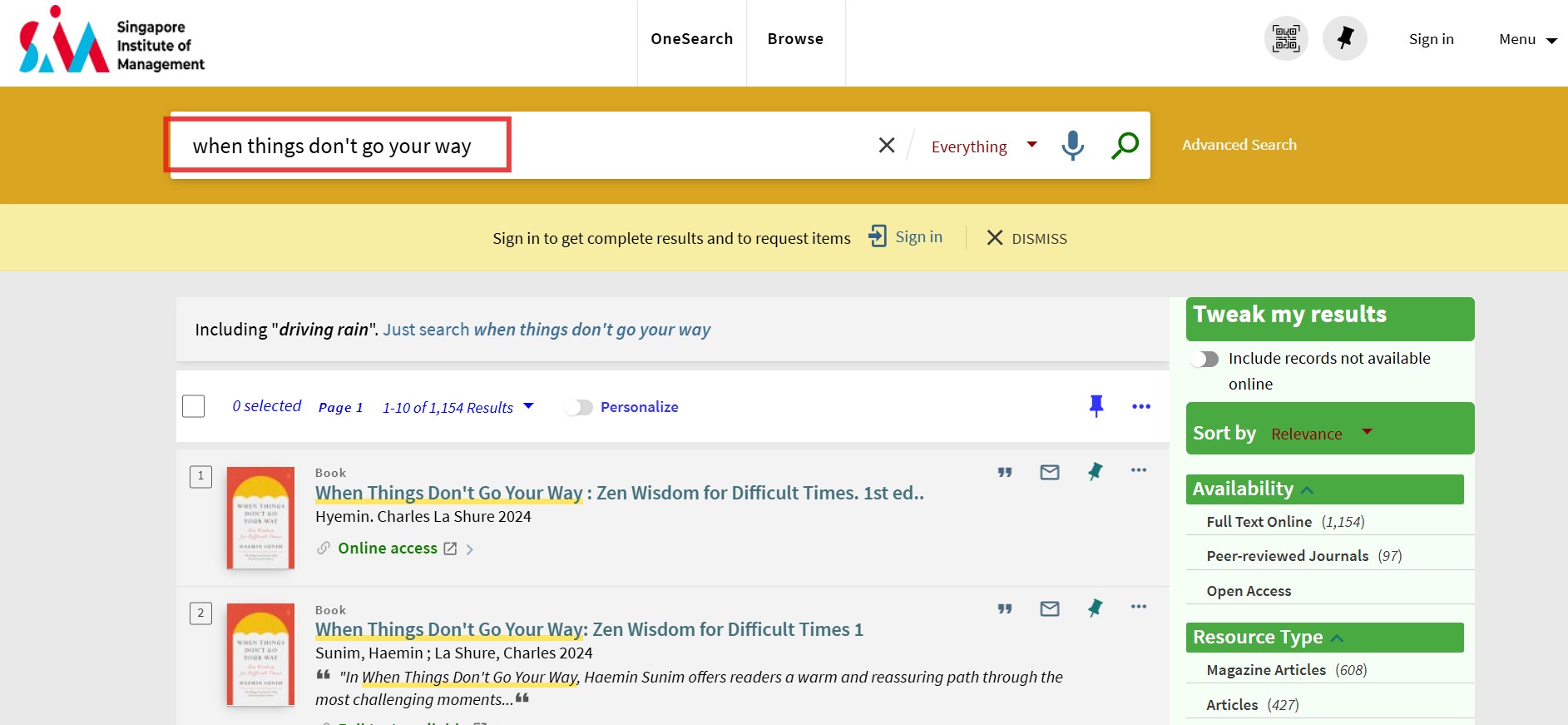
Task: Expand result 1 online access chevron
Action: (470, 549)
